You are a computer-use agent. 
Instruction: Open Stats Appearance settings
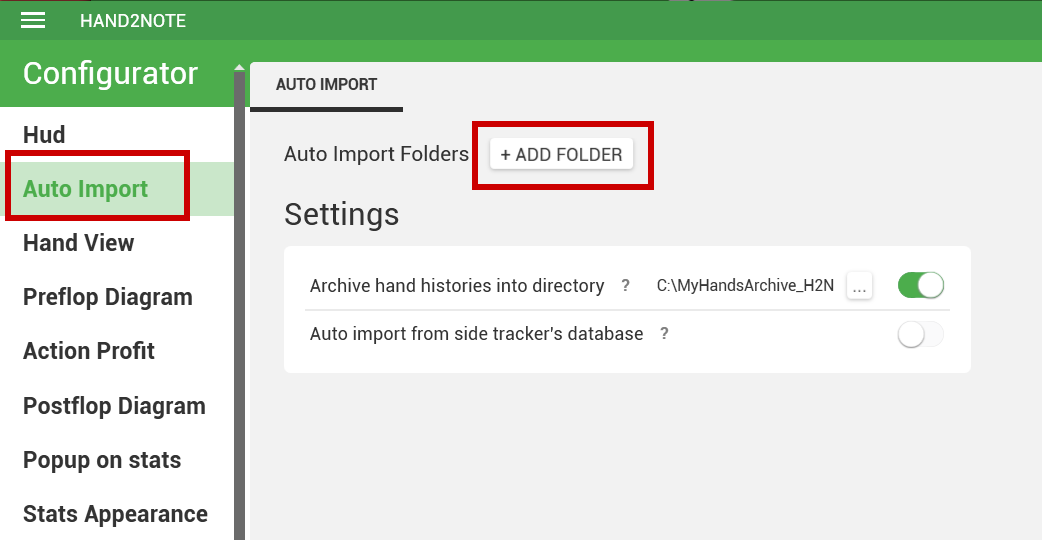pyautogui.click(x=115, y=513)
